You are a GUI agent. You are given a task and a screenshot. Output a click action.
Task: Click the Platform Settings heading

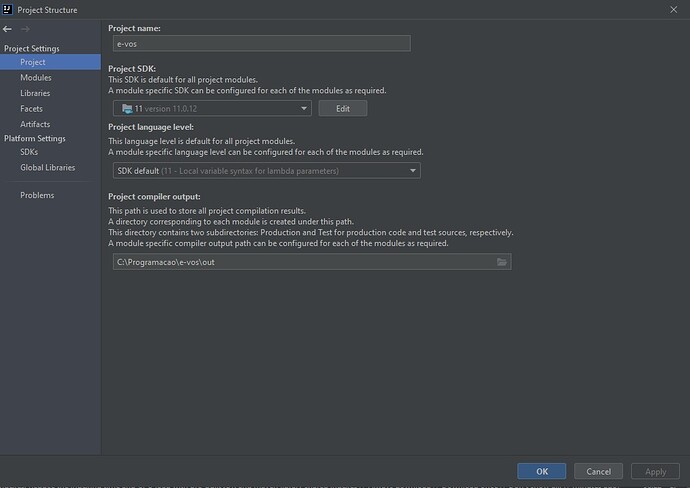tap(35, 138)
